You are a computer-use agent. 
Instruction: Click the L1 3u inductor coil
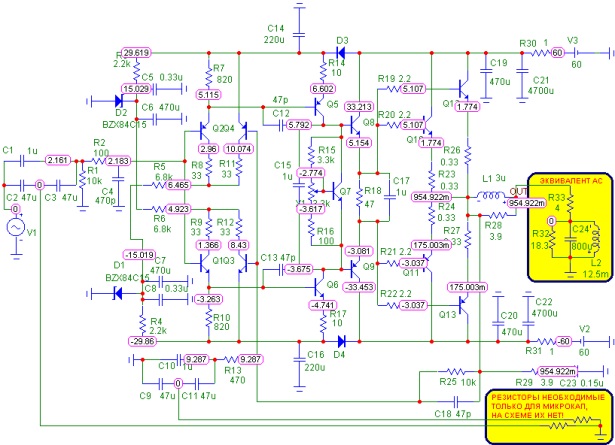(x=490, y=195)
